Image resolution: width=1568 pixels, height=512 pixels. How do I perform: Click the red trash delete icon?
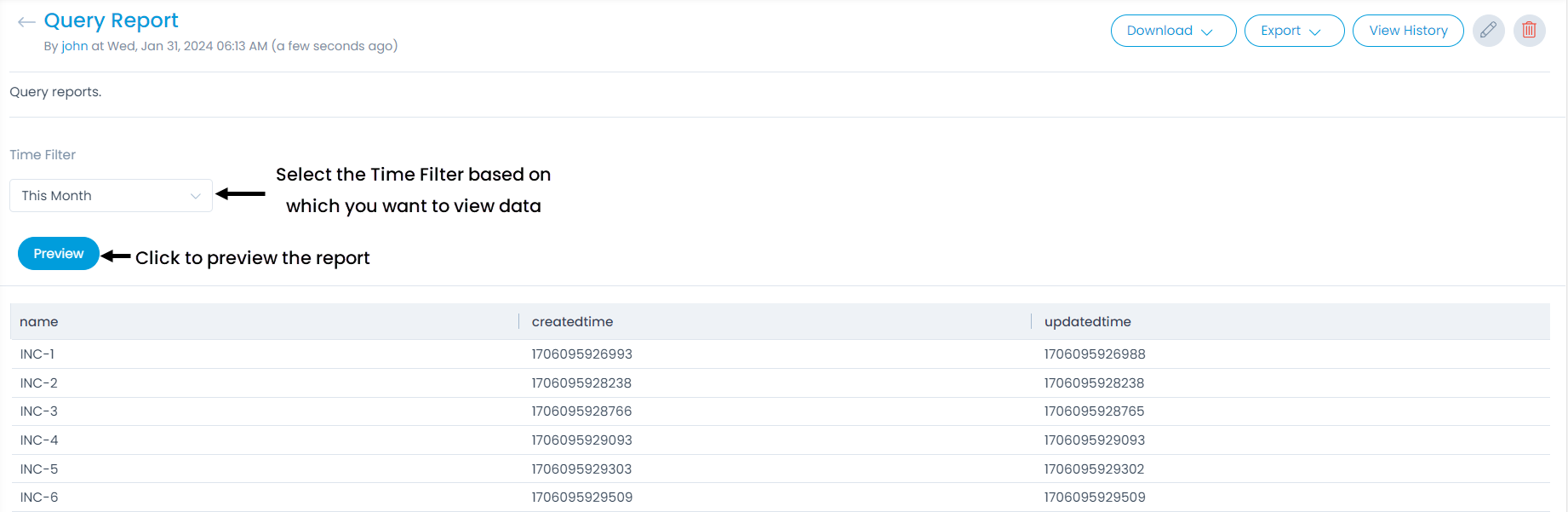coord(1529,31)
